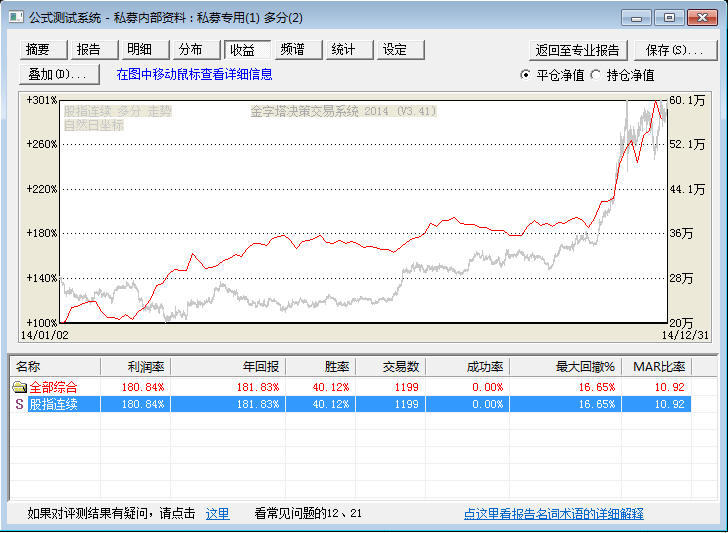Switch to the 分布 tab
The width and height of the screenshot is (728, 533).
tap(197, 50)
